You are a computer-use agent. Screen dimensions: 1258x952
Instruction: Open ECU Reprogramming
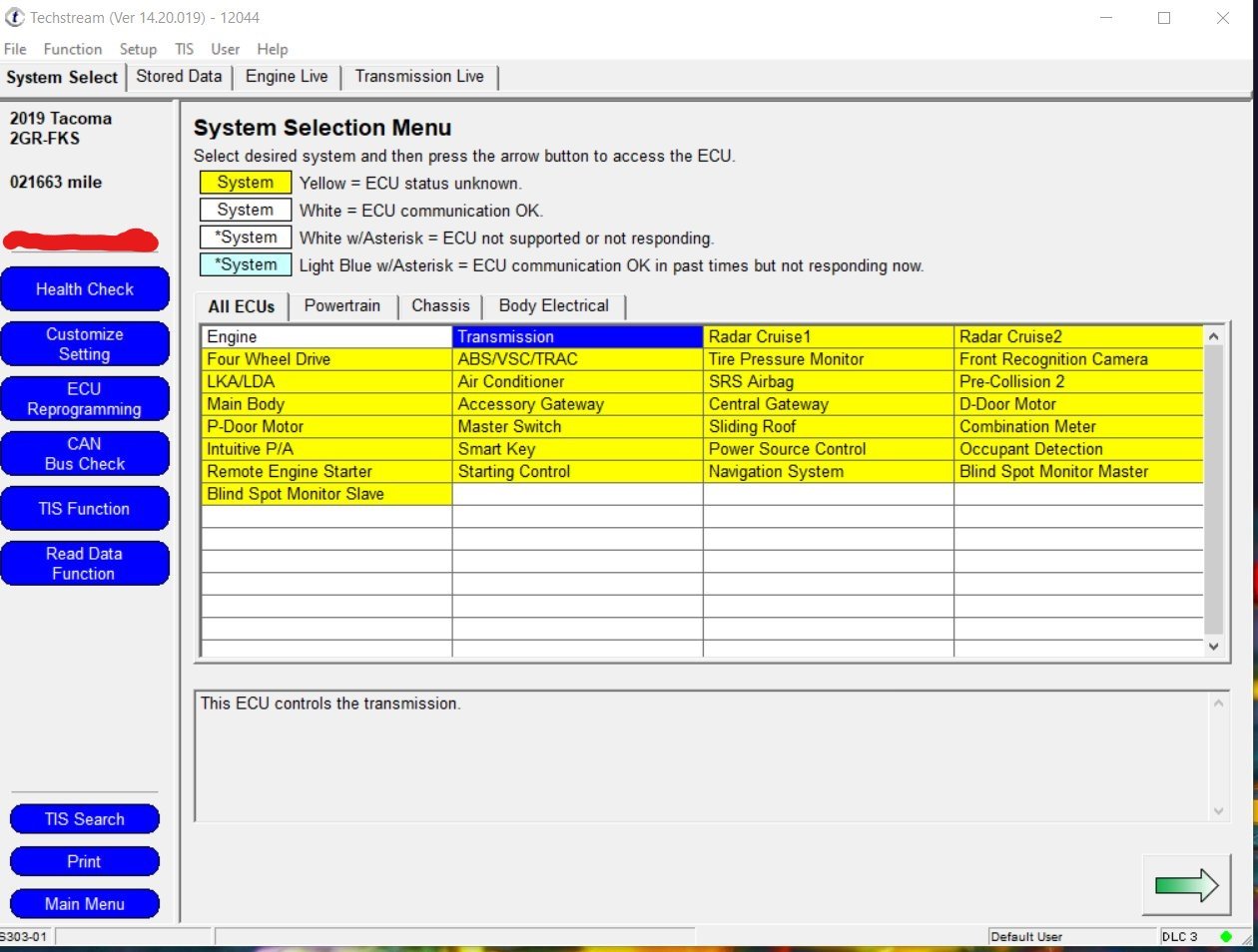[85, 399]
